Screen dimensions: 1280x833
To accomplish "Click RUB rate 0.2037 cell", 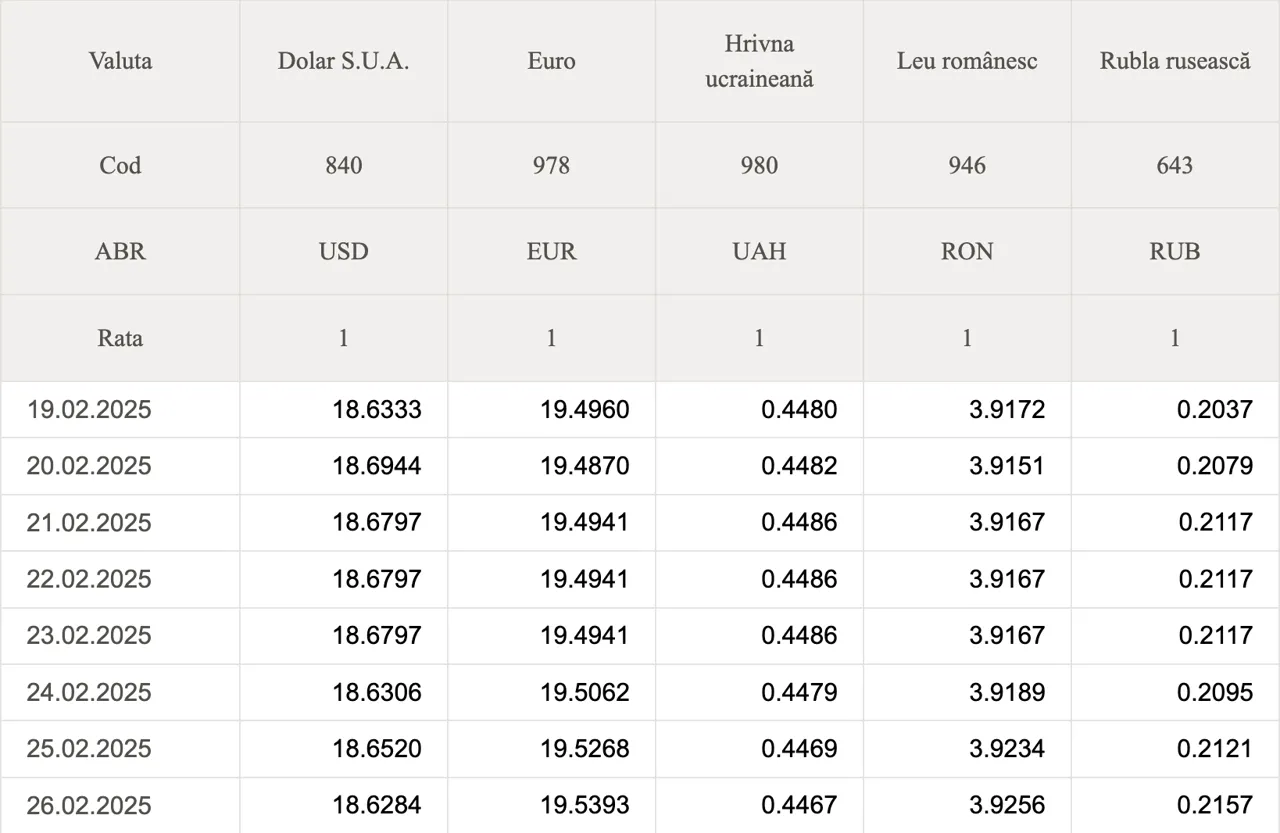I will pyautogui.click(x=1176, y=409).
